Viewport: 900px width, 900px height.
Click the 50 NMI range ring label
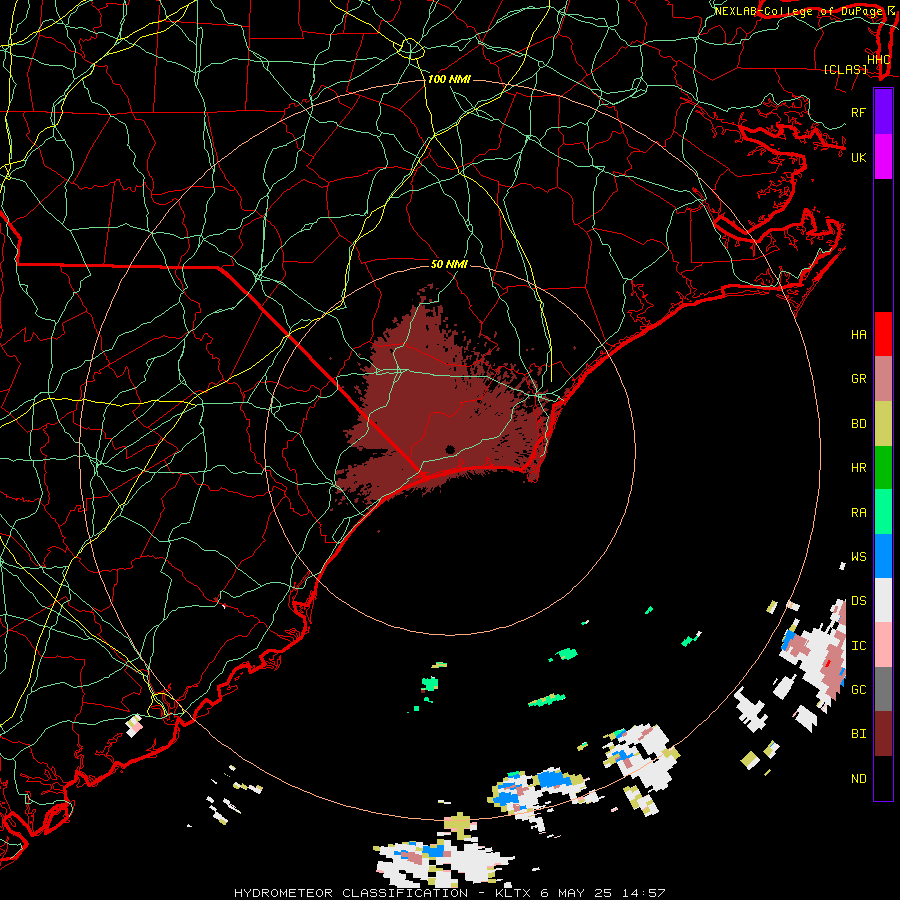pyautogui.click(x=449, y=264)
